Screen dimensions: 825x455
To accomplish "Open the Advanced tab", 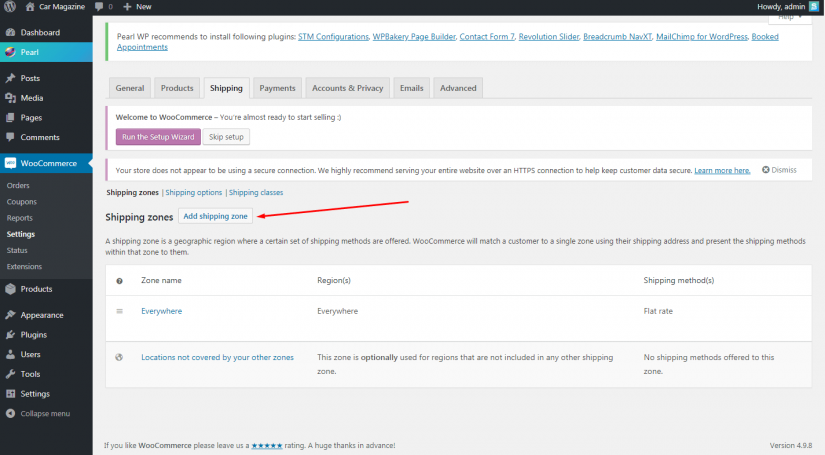I will [458, 88].
